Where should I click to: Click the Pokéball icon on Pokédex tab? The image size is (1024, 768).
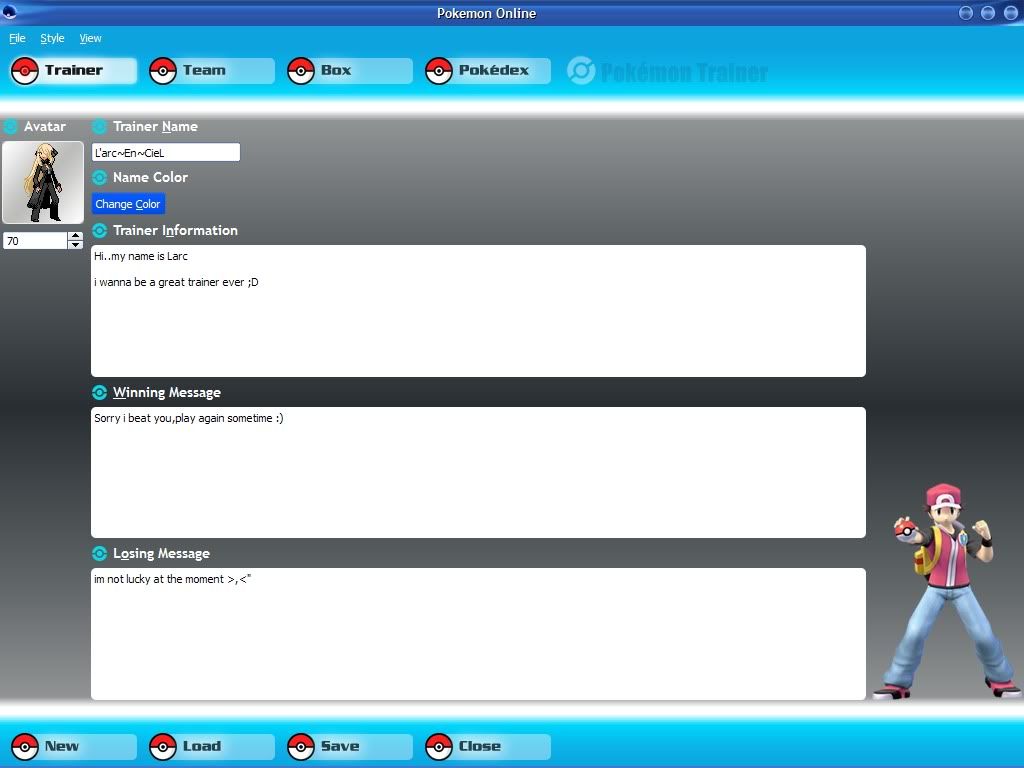click(x=439, y=71)
